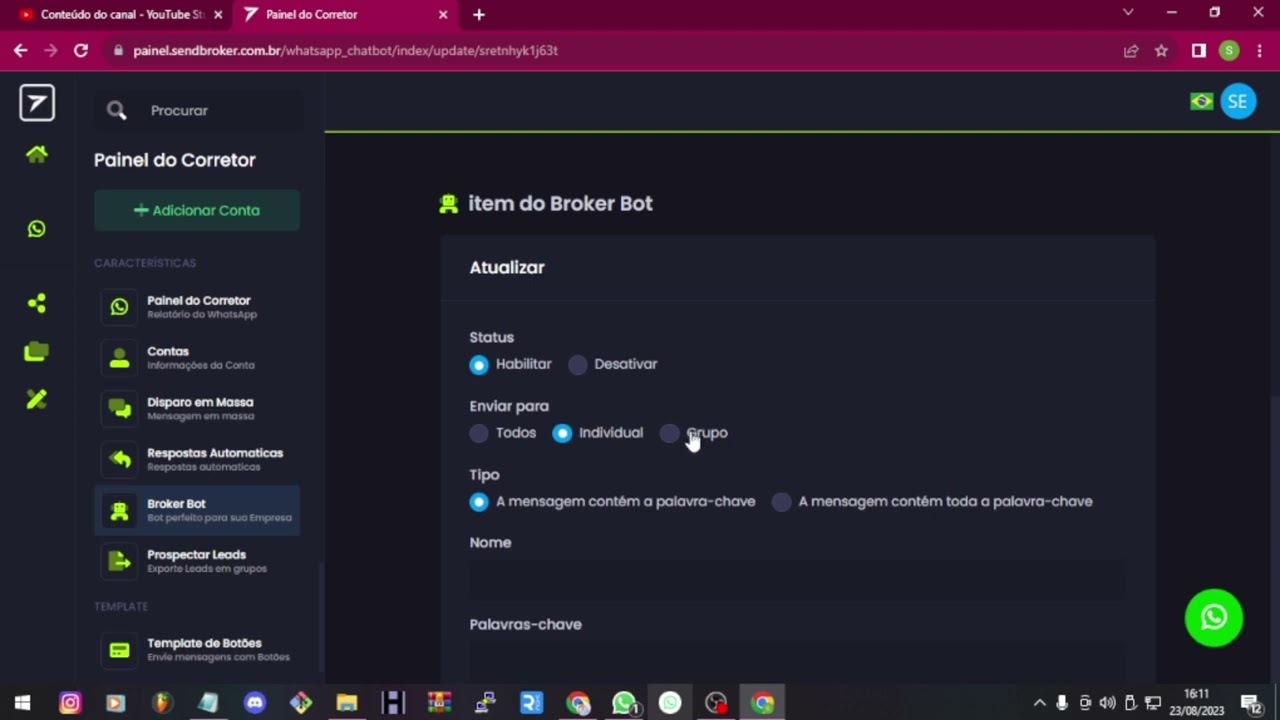The height and width of the screenshot is (720, 1280).
Task: Open Contas menu item
Action: pyautogui.click(x=197, y=358)
